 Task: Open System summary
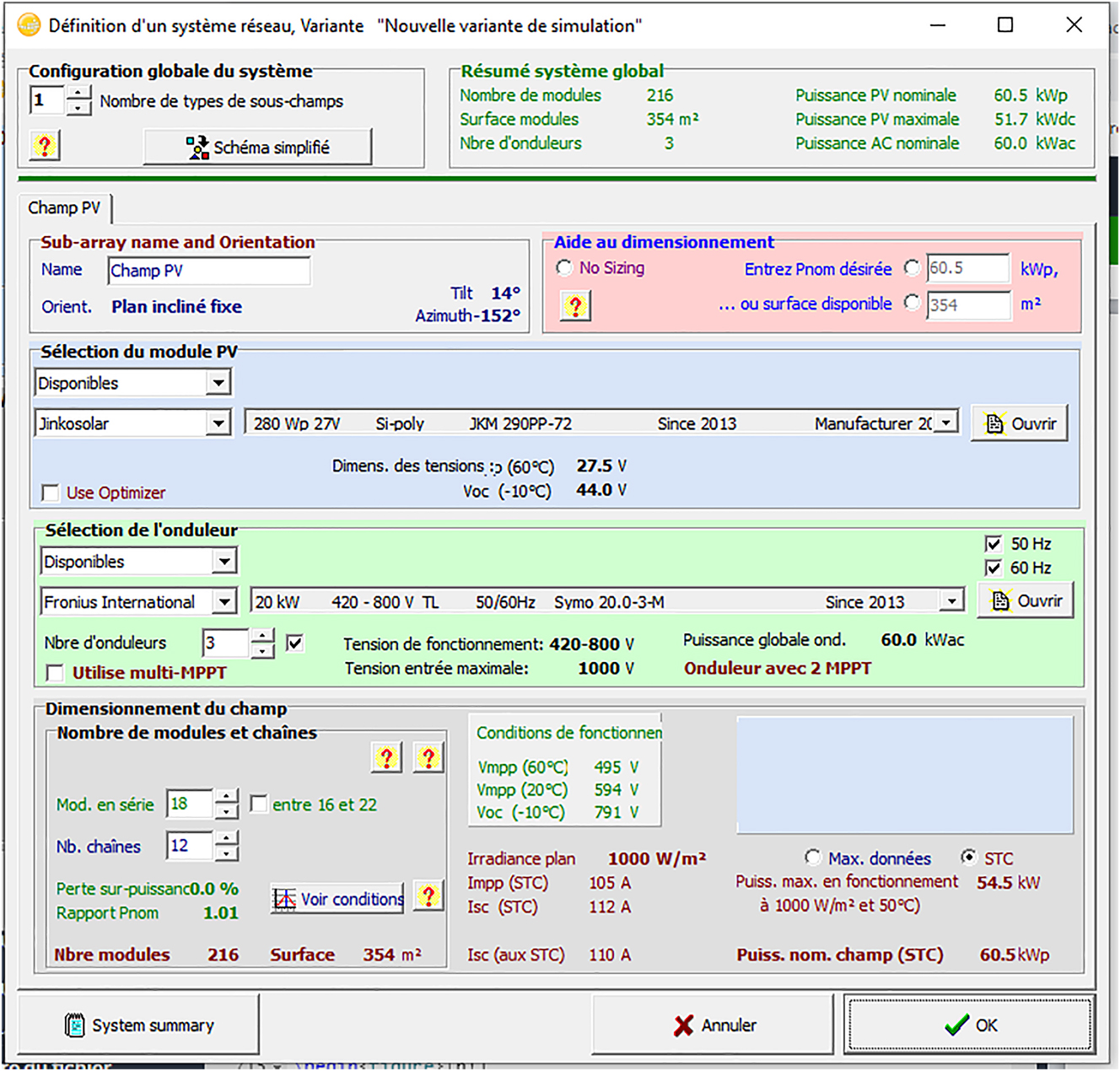[138, 1025]
